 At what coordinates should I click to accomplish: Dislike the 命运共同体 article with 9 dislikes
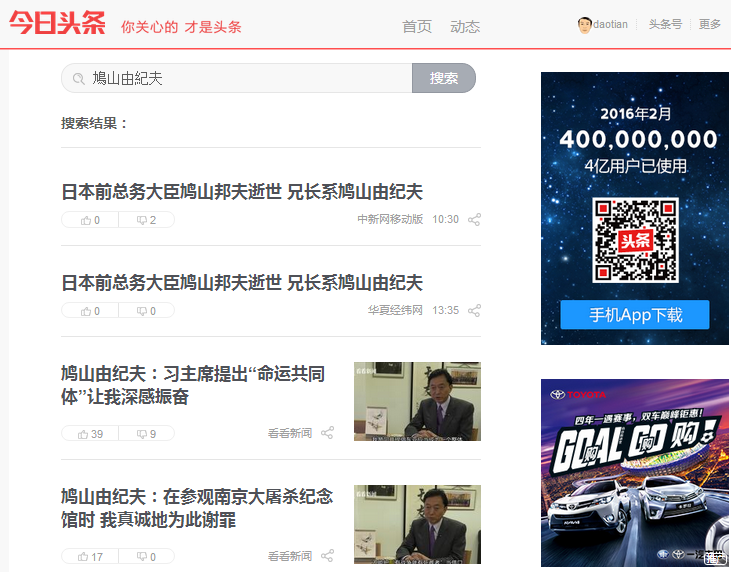coord(146,434)
